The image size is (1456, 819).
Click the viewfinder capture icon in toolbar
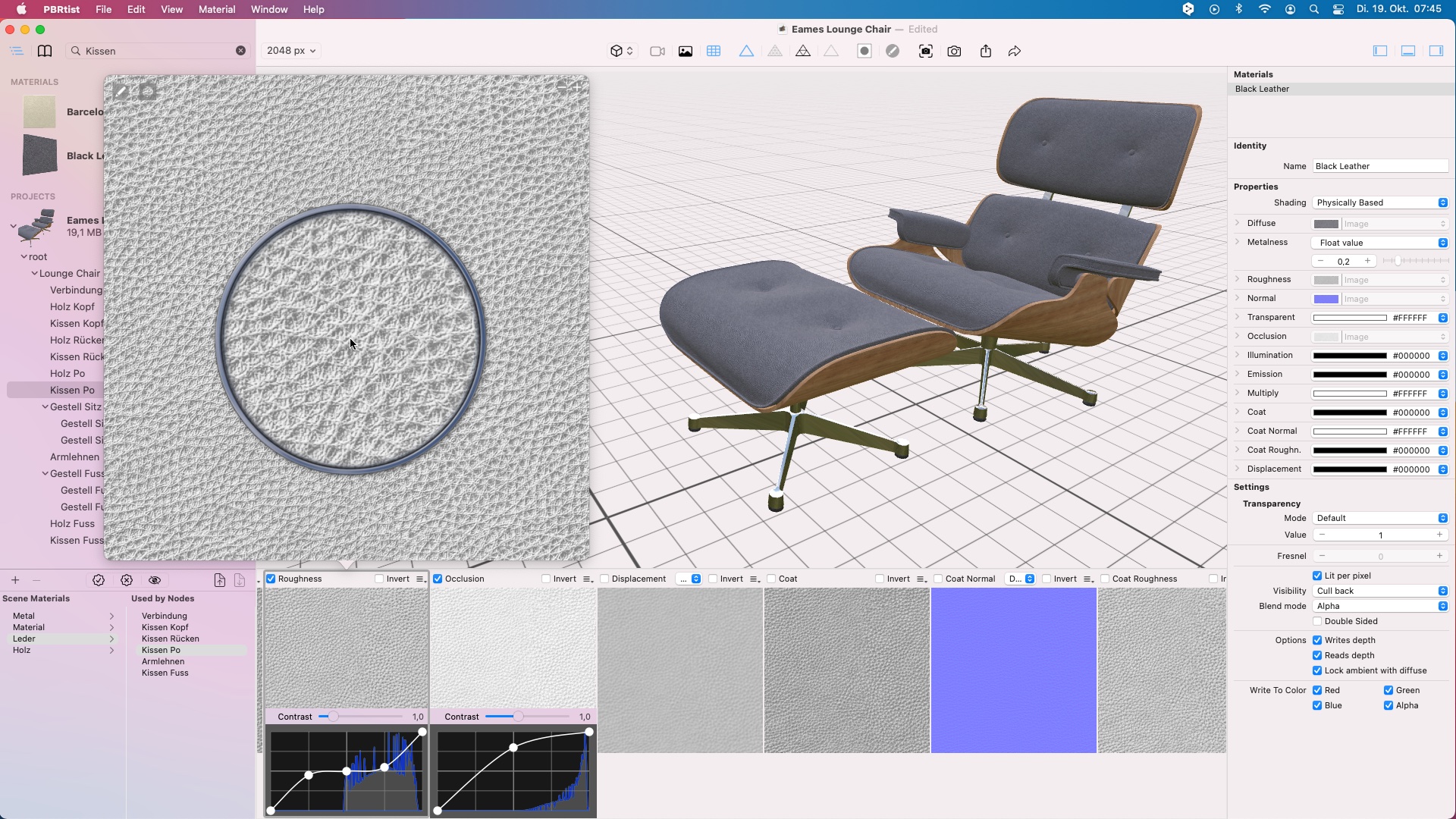click(x=925, y=51)
